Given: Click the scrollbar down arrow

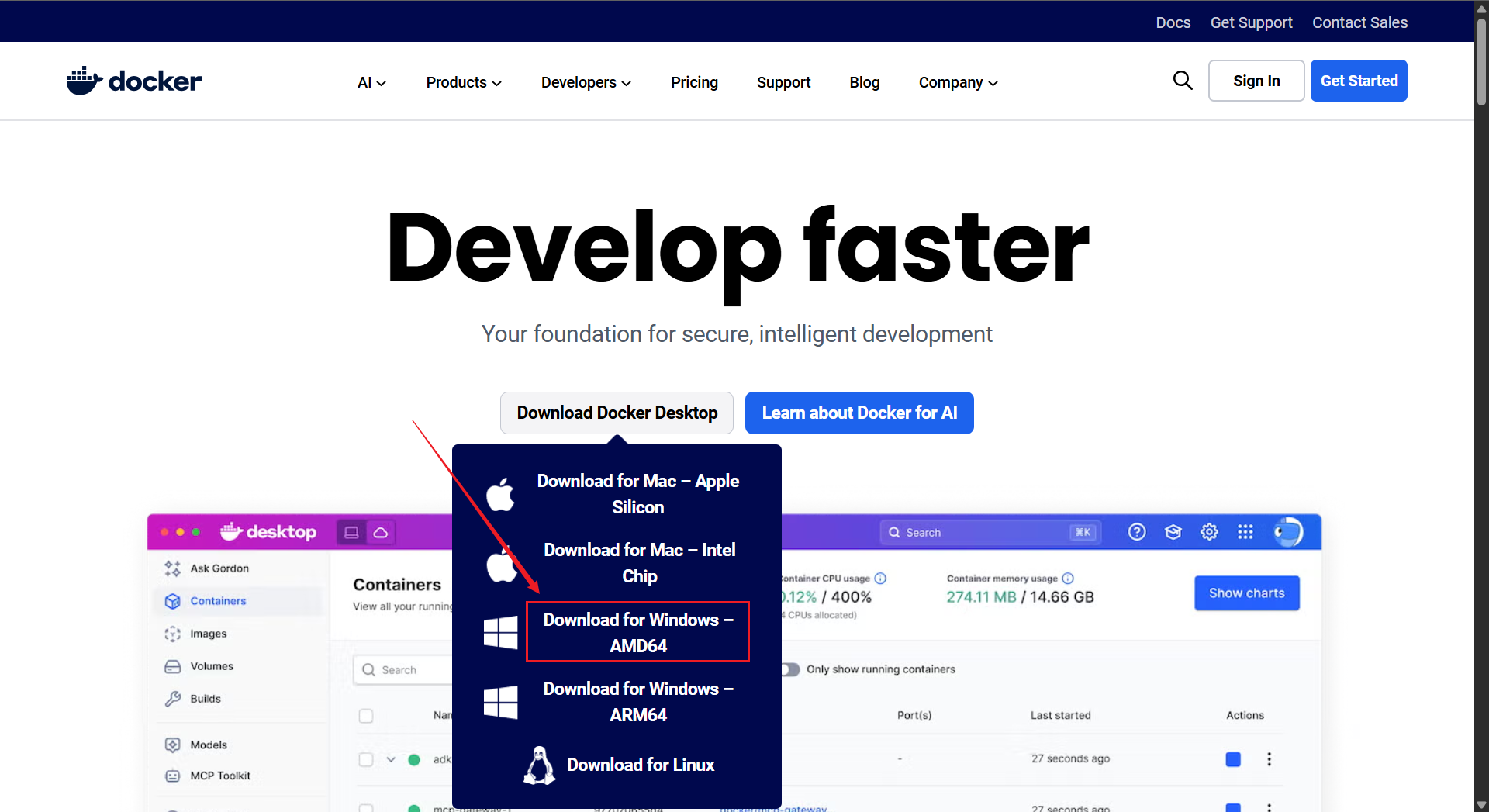Looking at the screenshot, I should (x=1481, y=805).
